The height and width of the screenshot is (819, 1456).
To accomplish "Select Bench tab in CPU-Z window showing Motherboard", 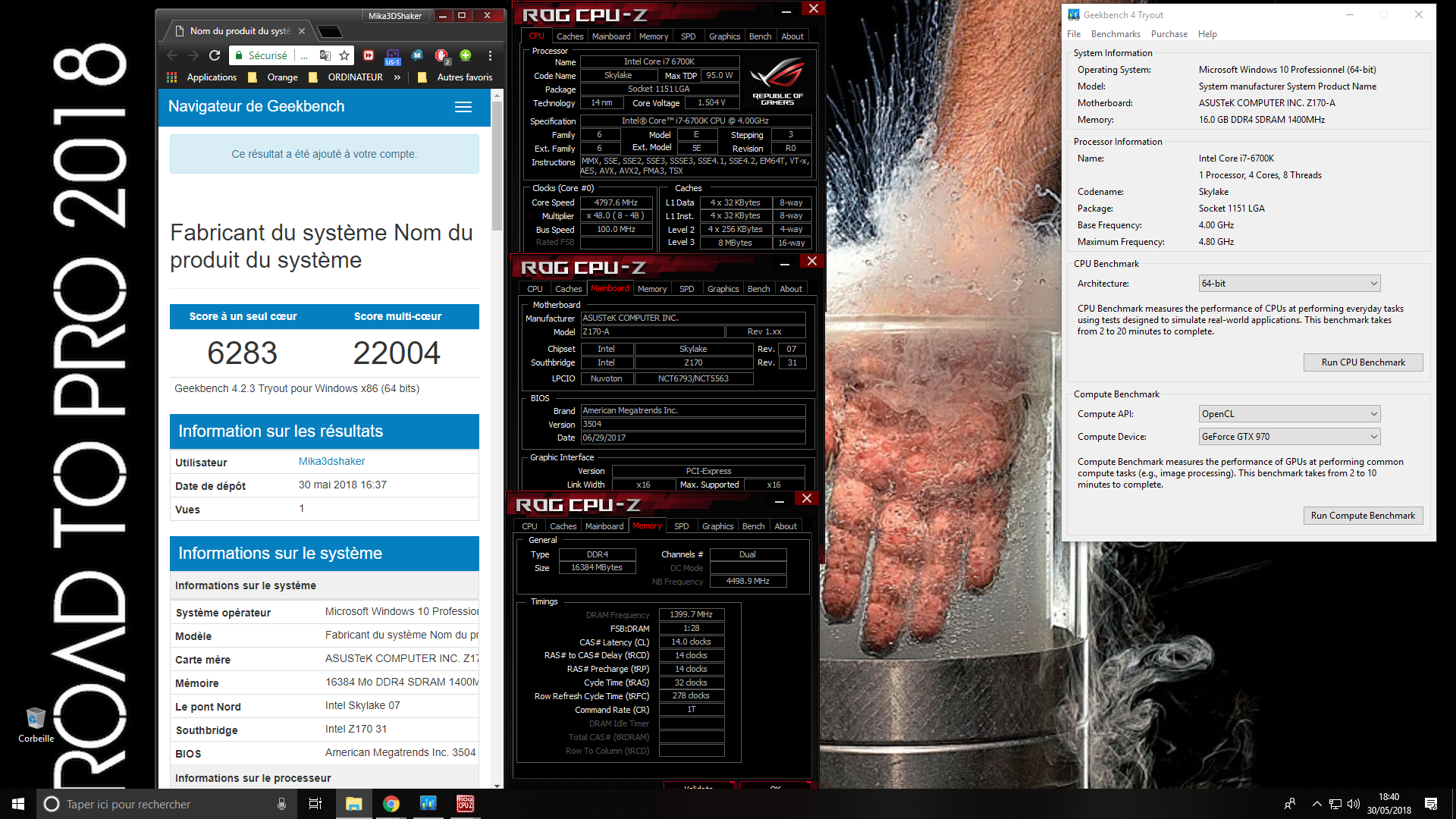I will pos(758,289).
